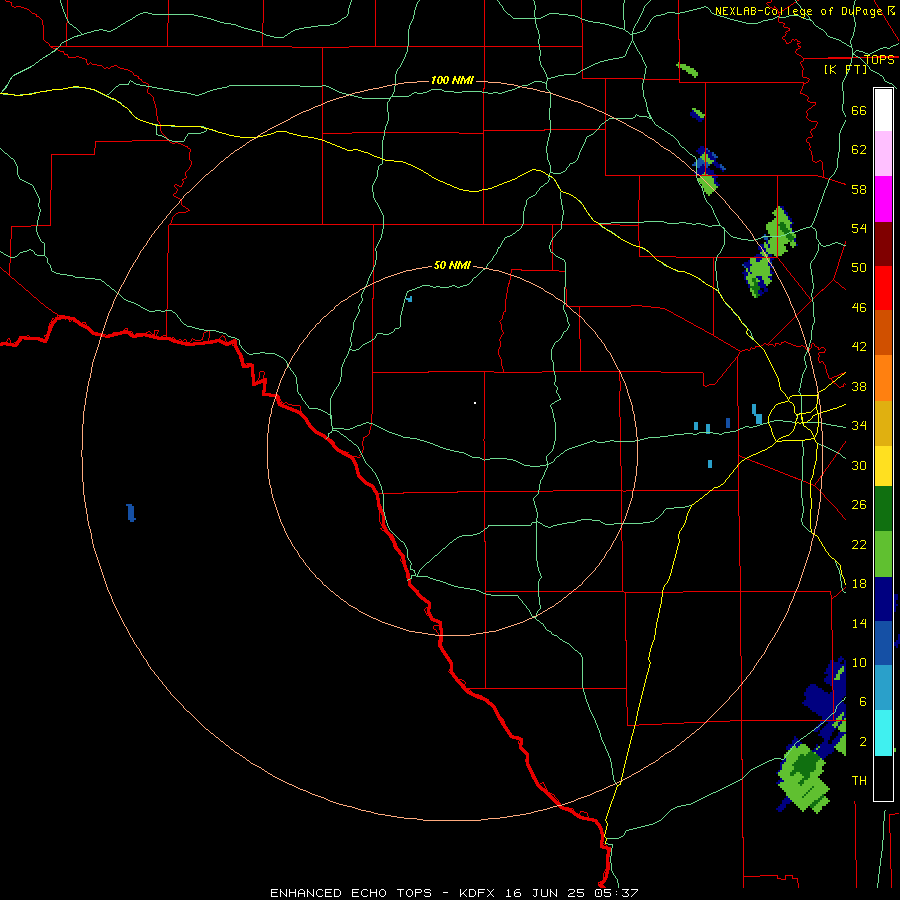Select the medium blue legend swatch
Screen dimensions: 900x900
pyautogui.click(x=883, y=643)
